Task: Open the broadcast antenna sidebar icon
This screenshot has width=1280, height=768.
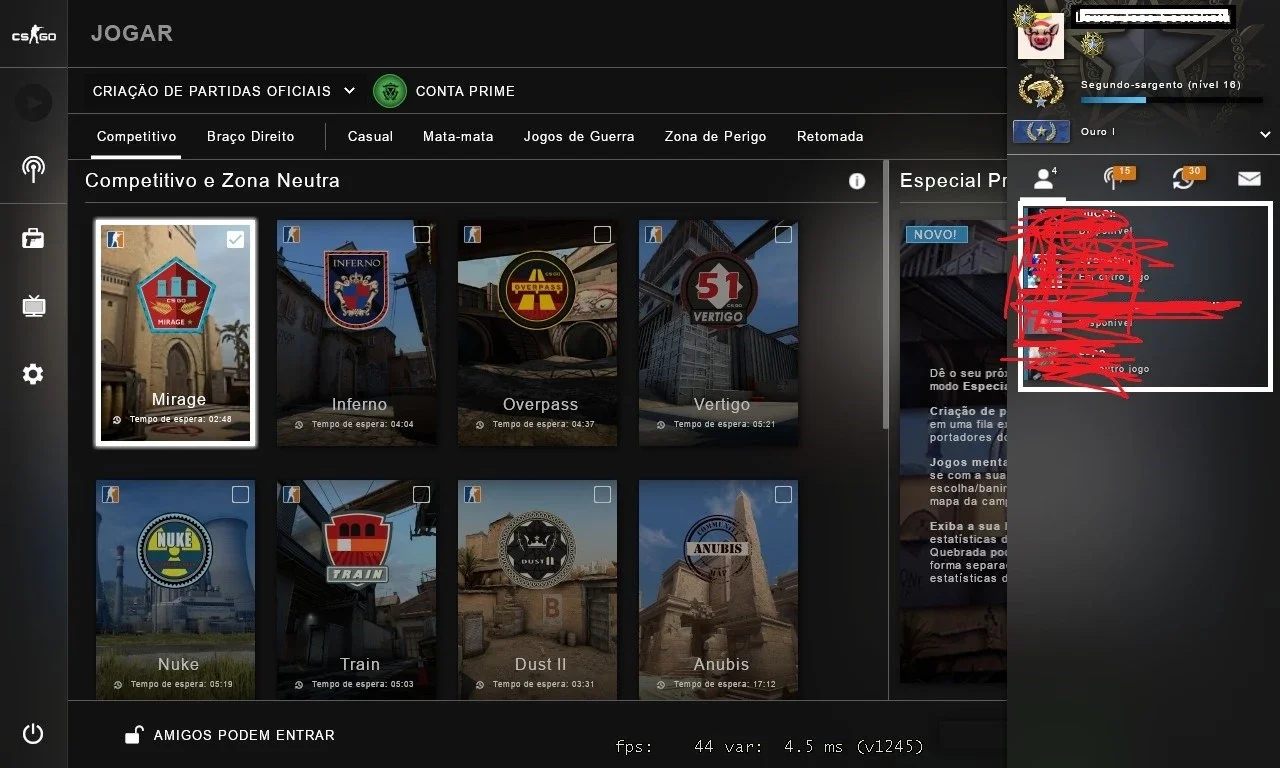Action: (33, 169)
